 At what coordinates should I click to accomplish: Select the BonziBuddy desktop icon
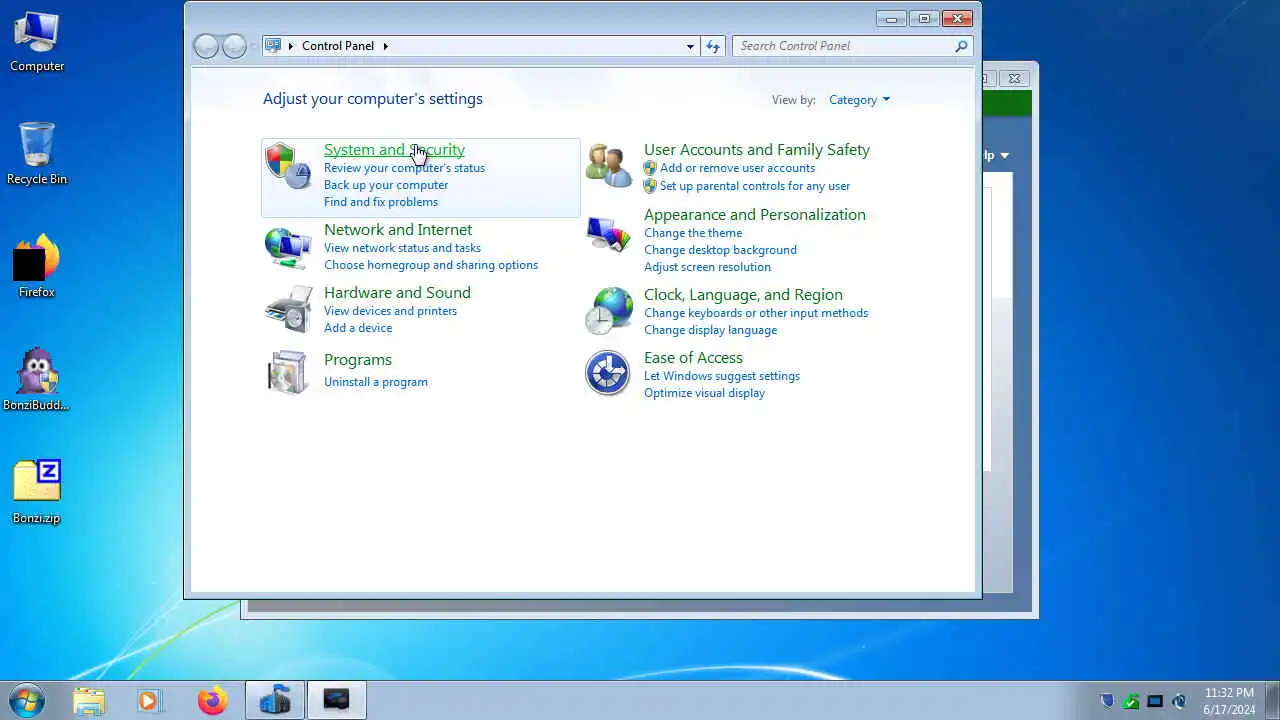pos(37,380)
